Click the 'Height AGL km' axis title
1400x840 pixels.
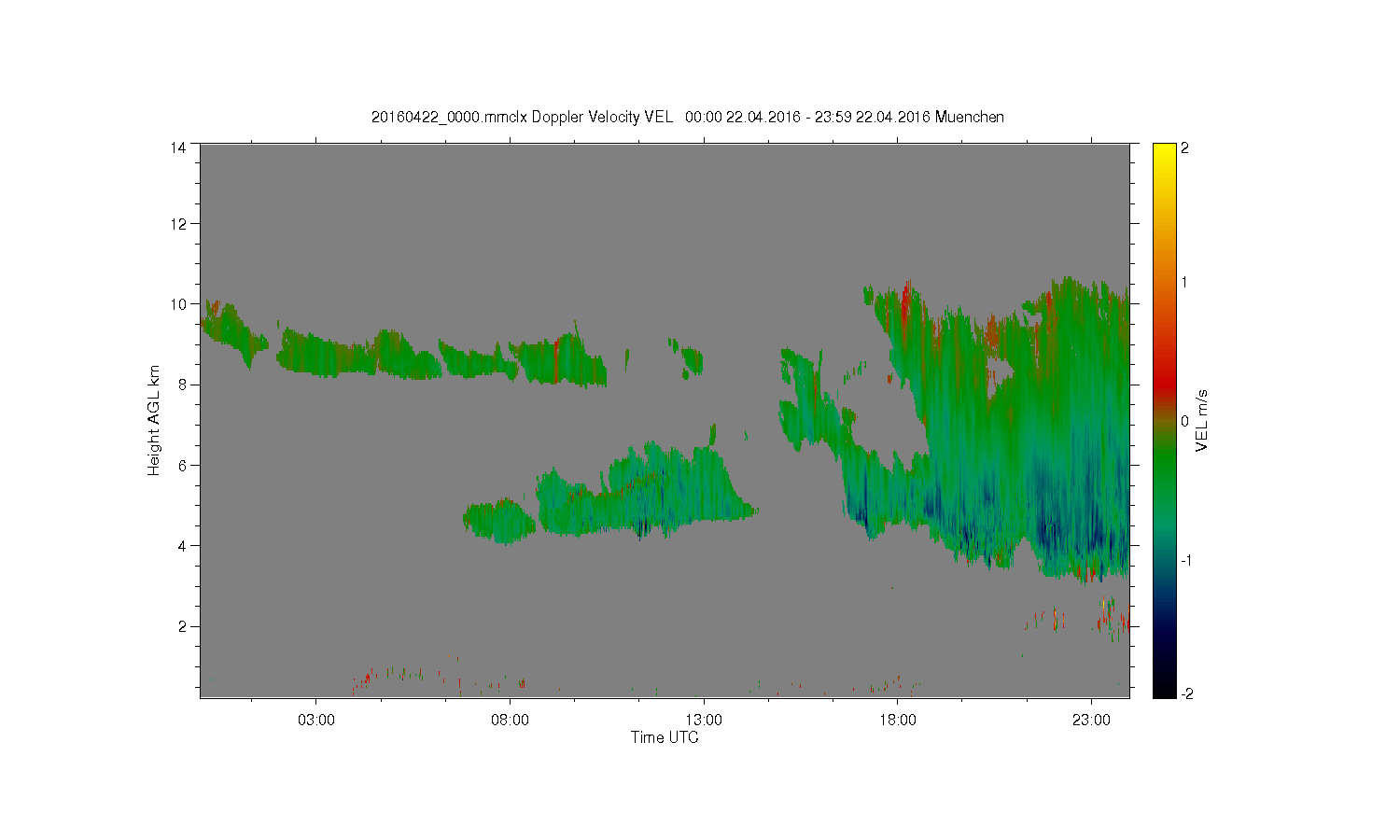click(154, 420)
